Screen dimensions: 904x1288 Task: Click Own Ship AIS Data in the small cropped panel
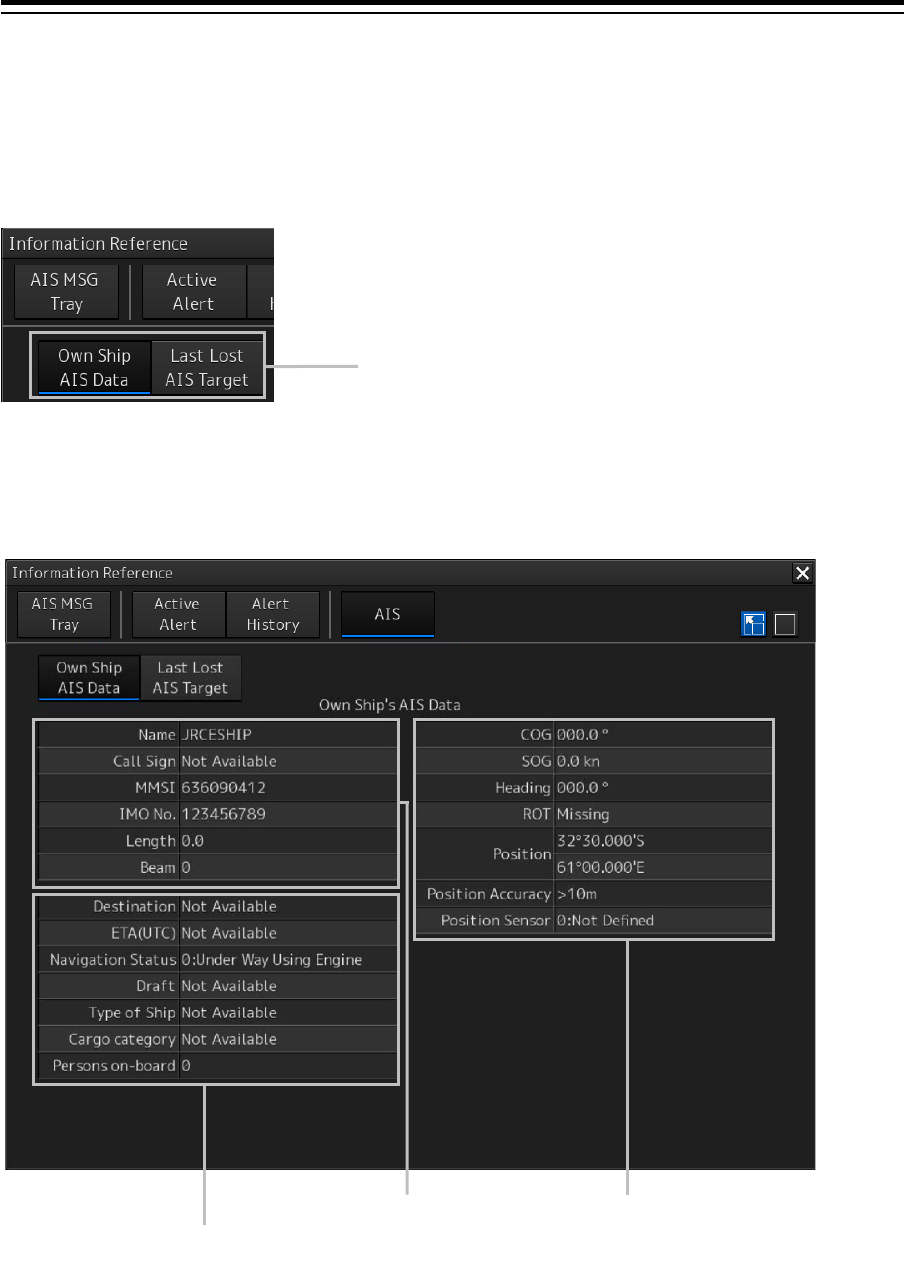click(x=95, y=367)
